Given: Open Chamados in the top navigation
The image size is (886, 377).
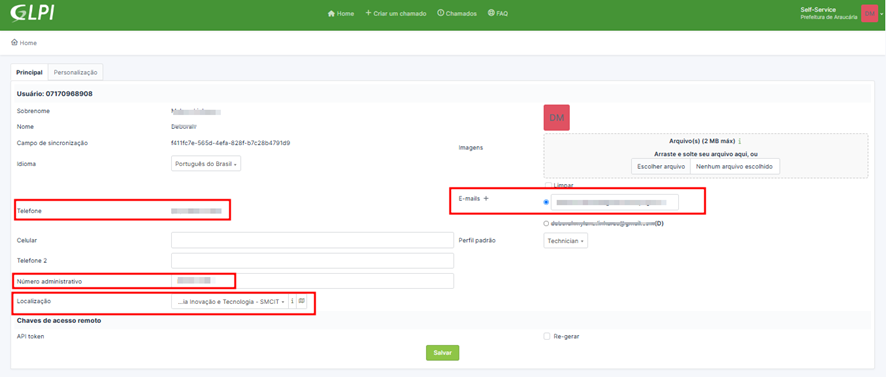Looking at the screenshot, I should 457,13.
